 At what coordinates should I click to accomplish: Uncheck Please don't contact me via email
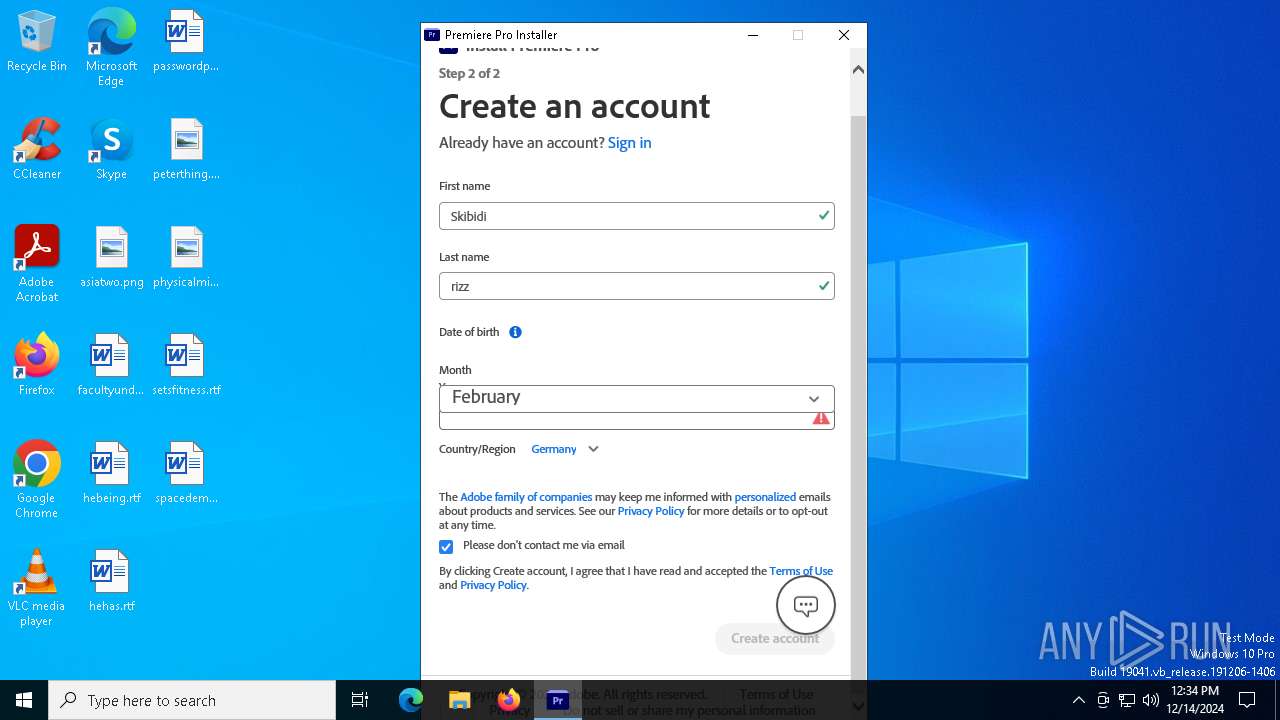pyautogui.click(x=446, y=546)
